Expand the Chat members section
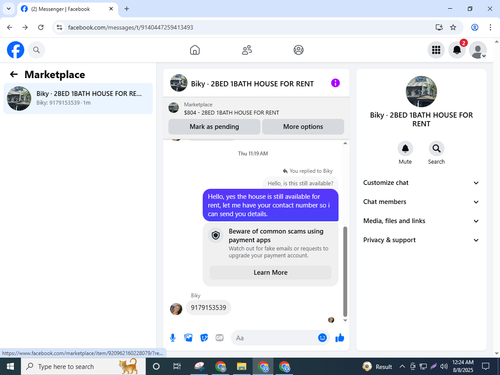The width and height of the screenshot is (500, 375). [421, 202]
